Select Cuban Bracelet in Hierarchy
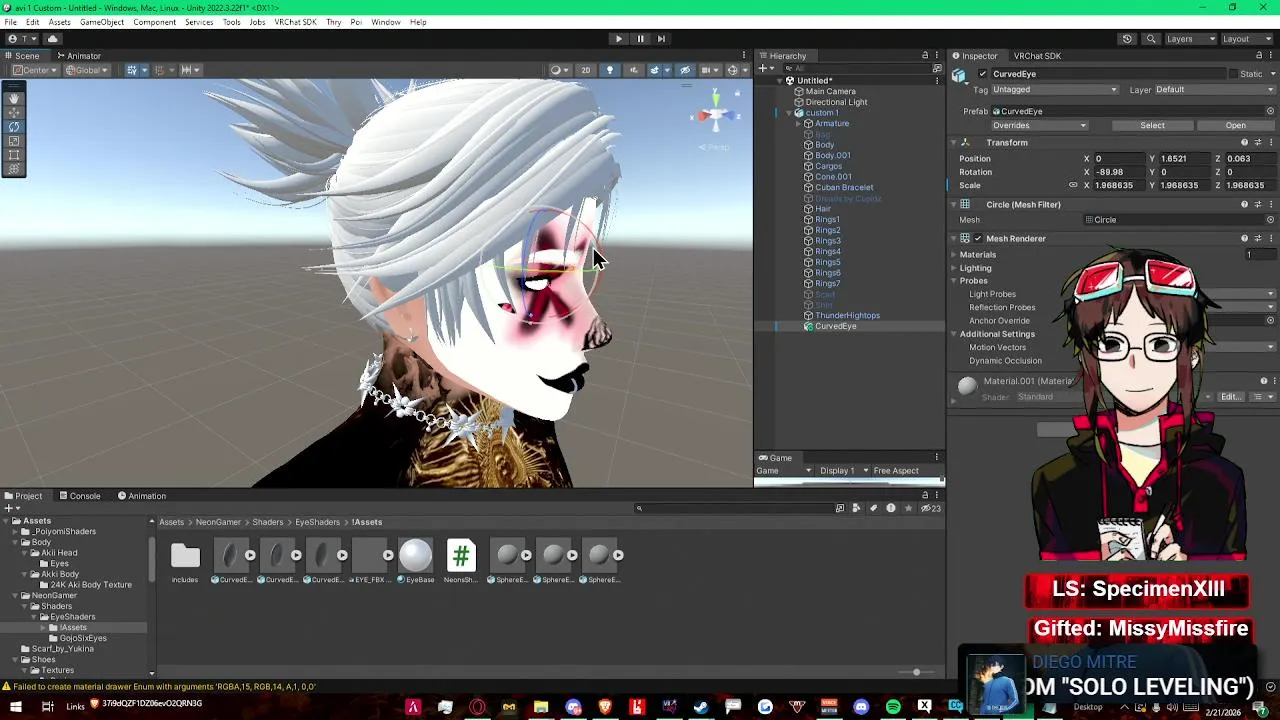Image resolution: width=1280 pixels, height=720 pixels. coord(843,188)
